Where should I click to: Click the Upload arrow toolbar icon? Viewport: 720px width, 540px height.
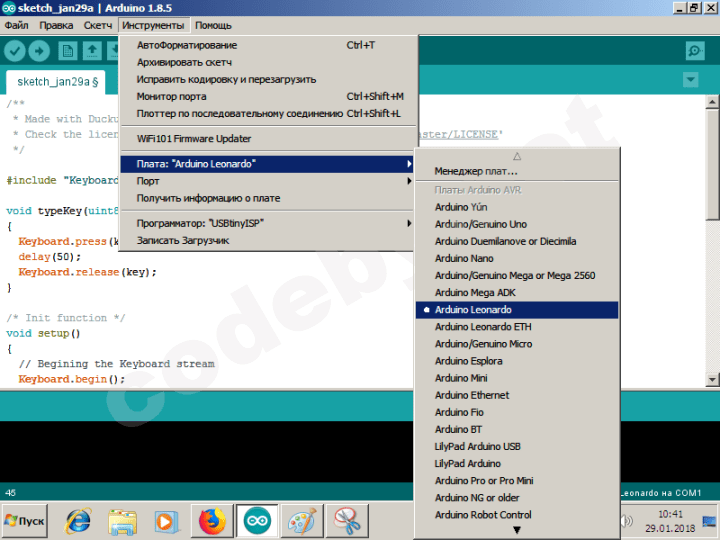(39, 51)
